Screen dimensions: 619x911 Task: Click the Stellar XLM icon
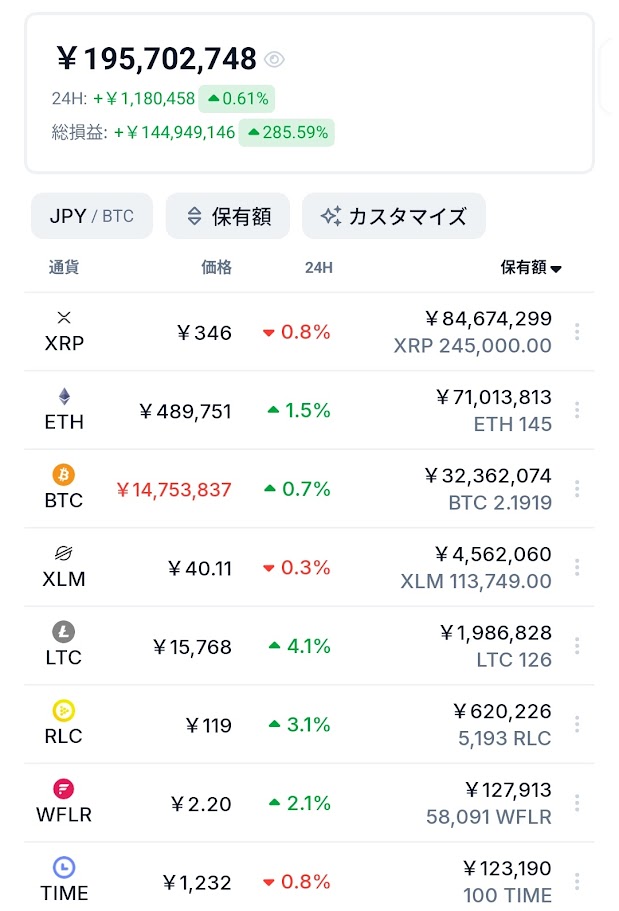(x=64, y=553)
